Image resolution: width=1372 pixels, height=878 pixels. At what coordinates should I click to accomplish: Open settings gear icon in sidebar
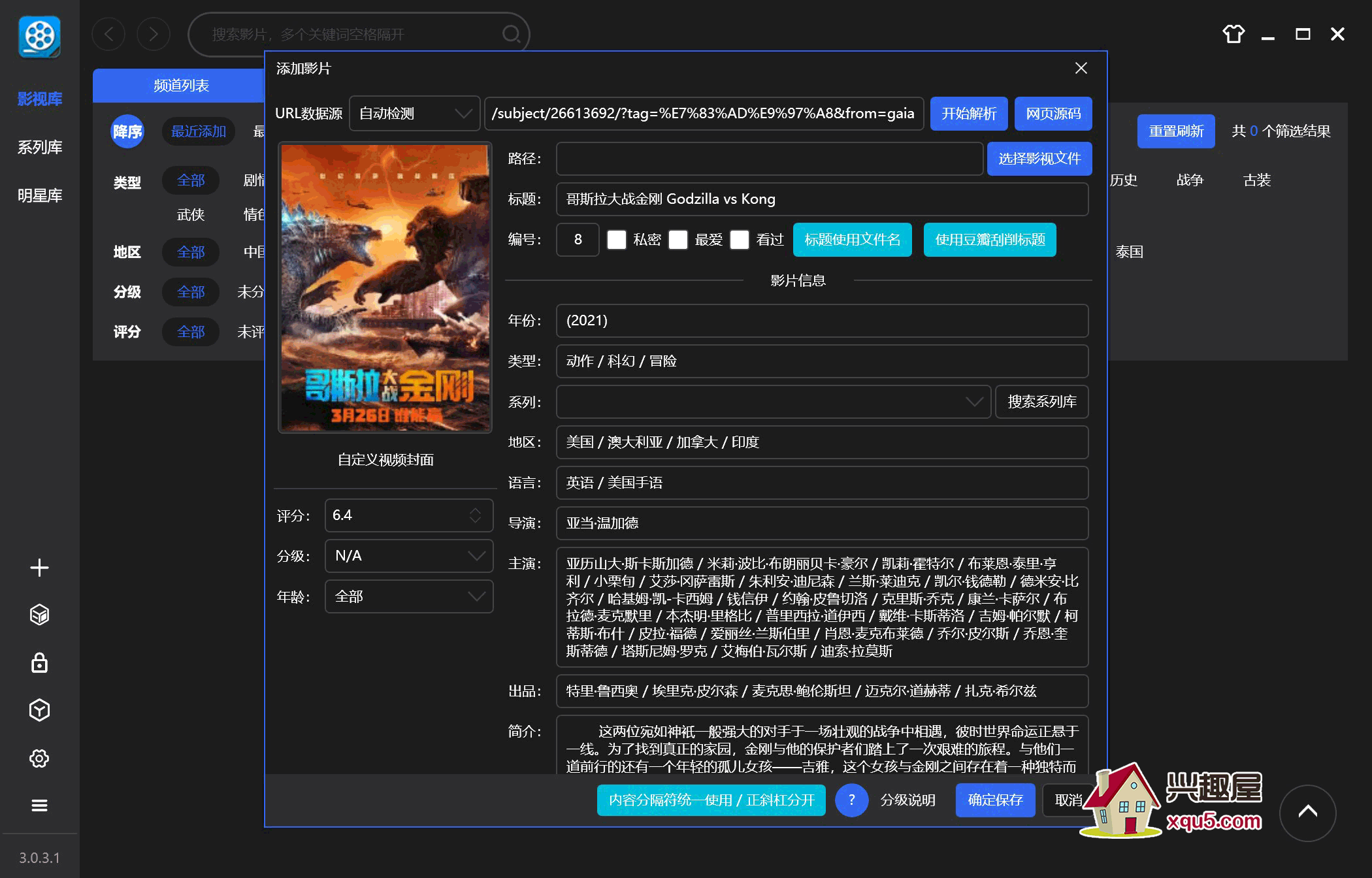(39, 758)
